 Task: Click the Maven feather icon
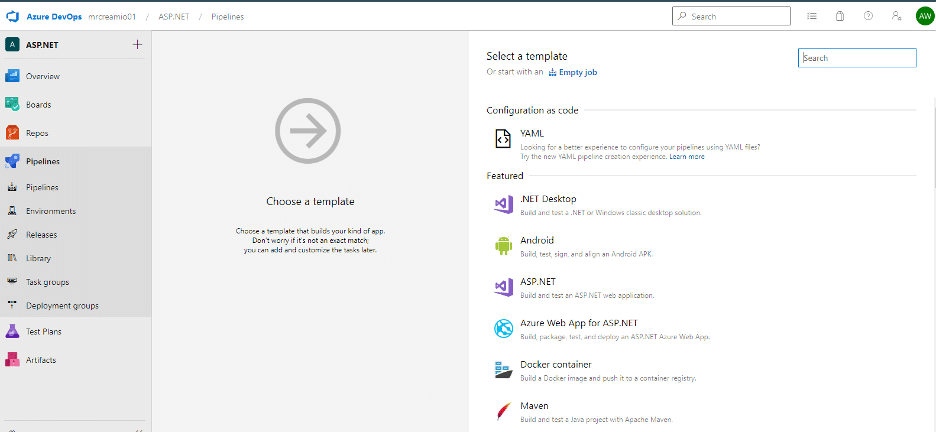pyautogui.click(x=503, y=412)
